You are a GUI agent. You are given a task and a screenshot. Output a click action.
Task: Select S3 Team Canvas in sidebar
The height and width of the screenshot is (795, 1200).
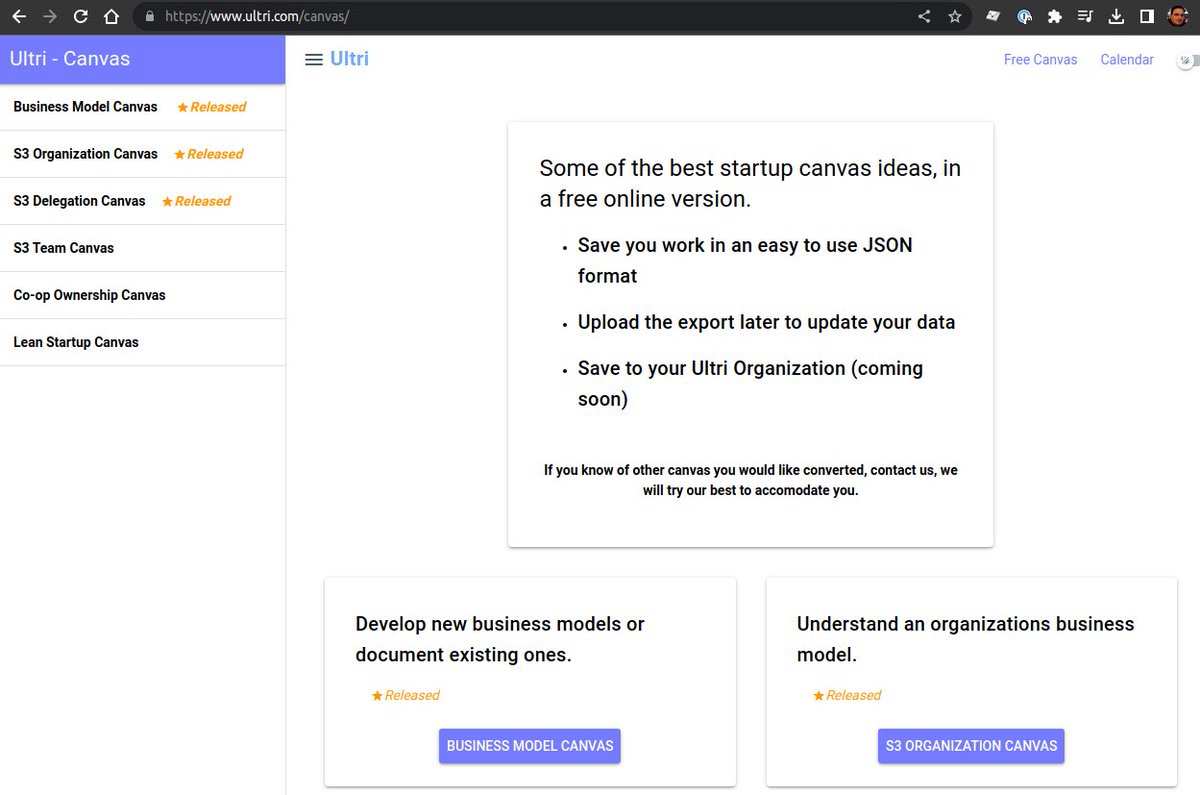click(142, 248)
